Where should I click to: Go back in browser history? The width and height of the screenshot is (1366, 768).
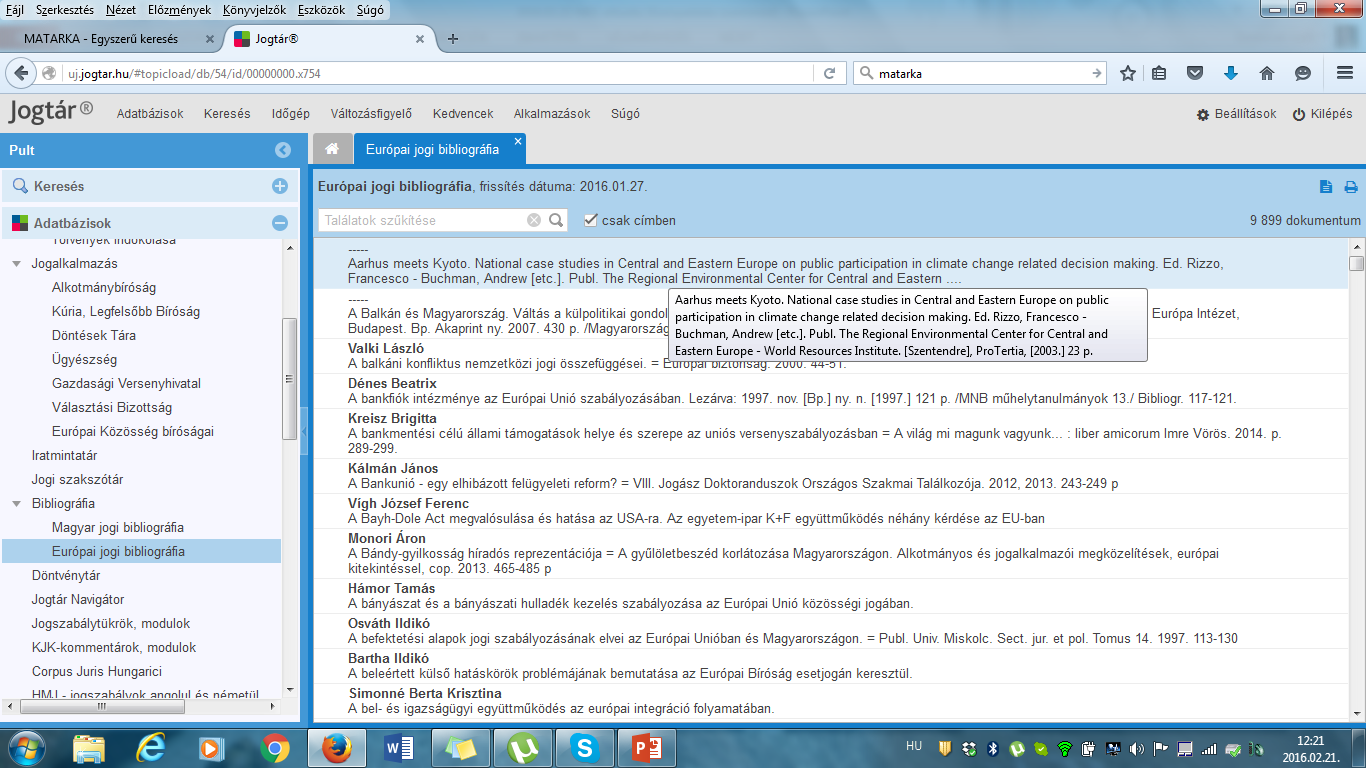(22, 73)
